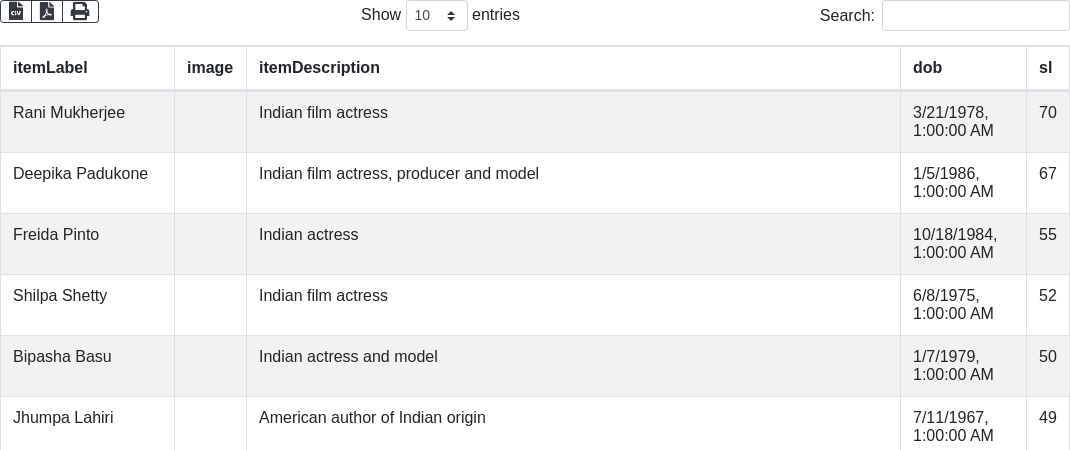Open the Show entries count dropdown

(x=436, y=16)
